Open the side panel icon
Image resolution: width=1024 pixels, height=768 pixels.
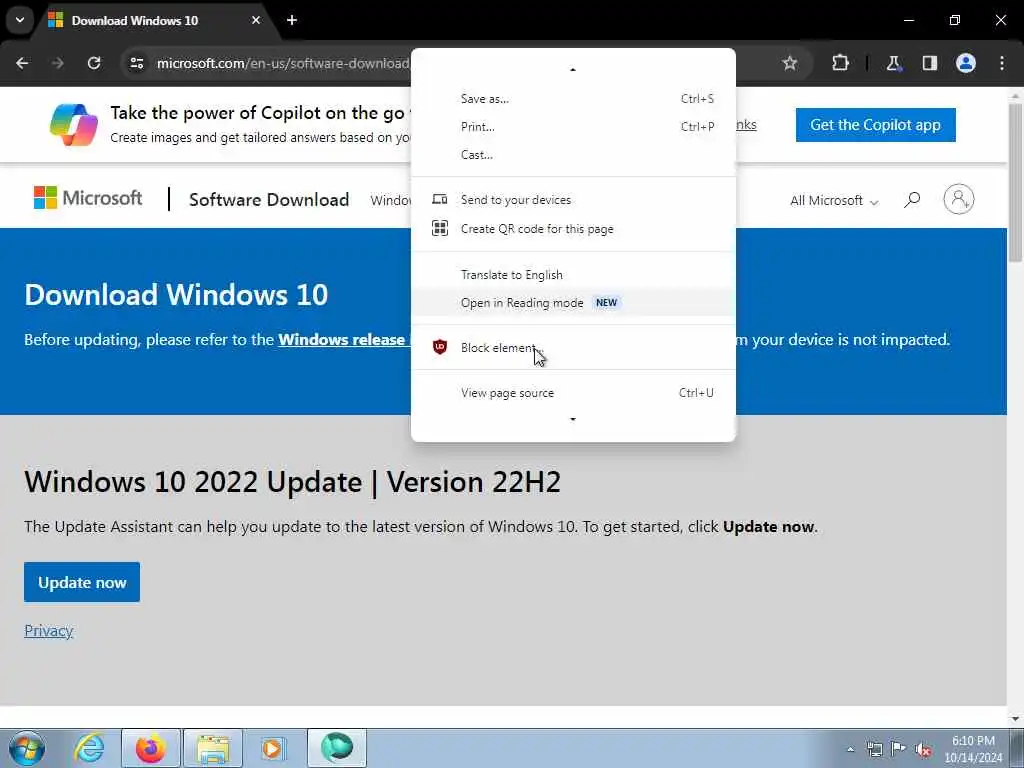(x=929, y=63)
